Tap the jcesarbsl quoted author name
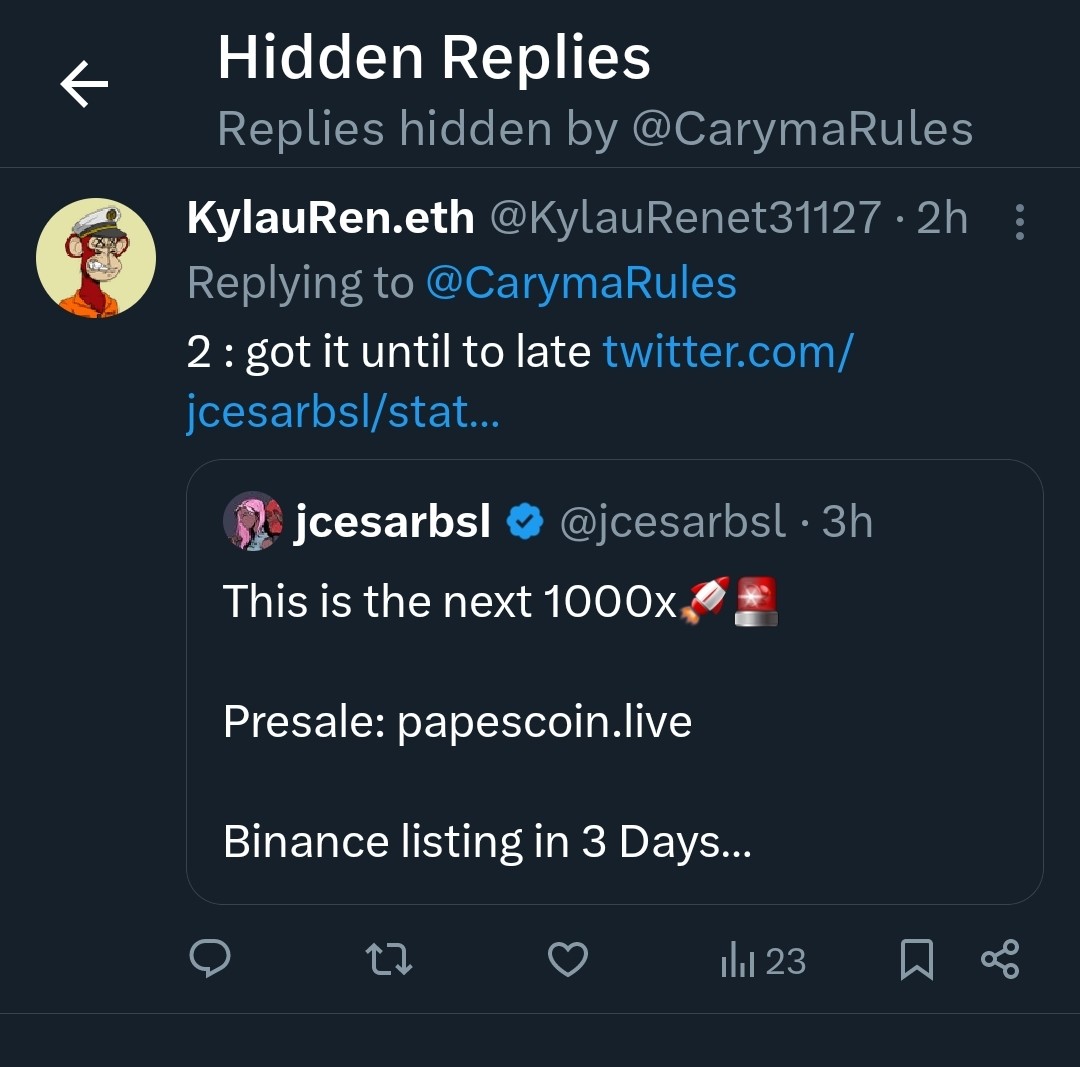This screenshot has height=1067, width=1080. (x=393, y=521)
